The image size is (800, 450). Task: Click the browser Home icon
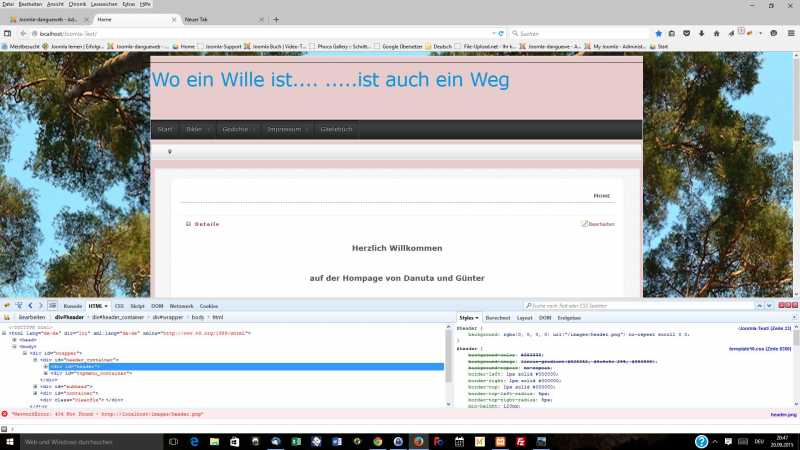point(716,33)
